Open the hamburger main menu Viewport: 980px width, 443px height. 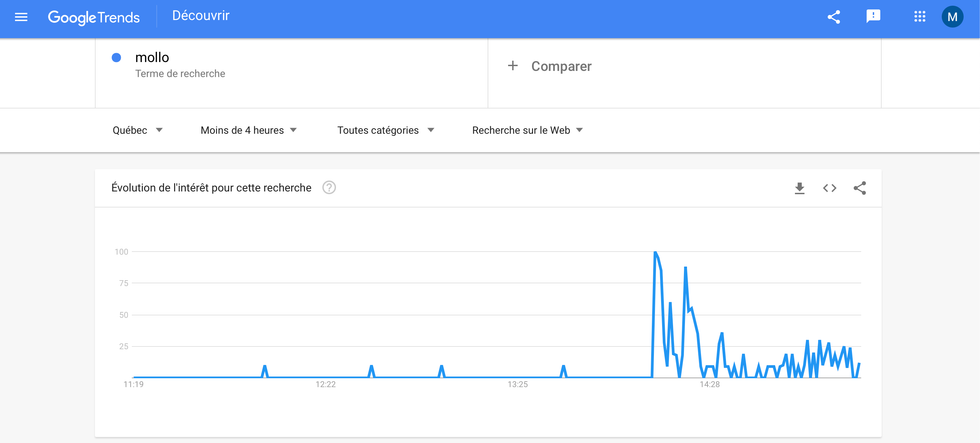21,17
